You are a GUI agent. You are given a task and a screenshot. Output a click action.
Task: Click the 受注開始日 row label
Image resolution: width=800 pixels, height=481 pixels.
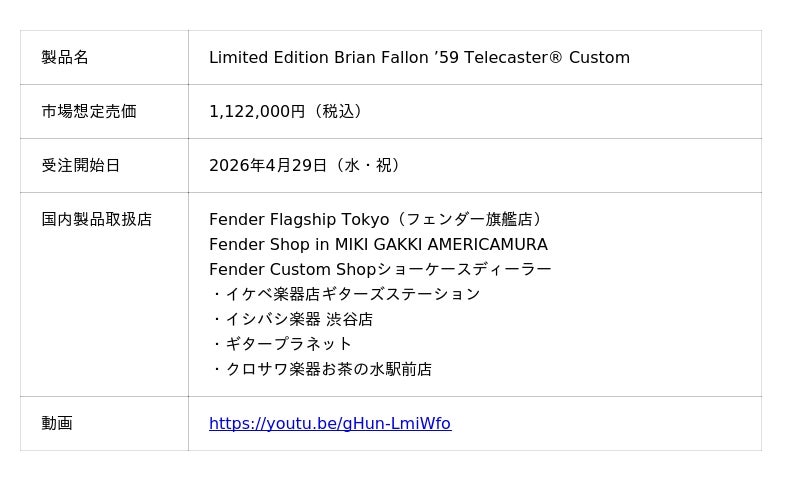pyautogui.click(x=81, y=166)
